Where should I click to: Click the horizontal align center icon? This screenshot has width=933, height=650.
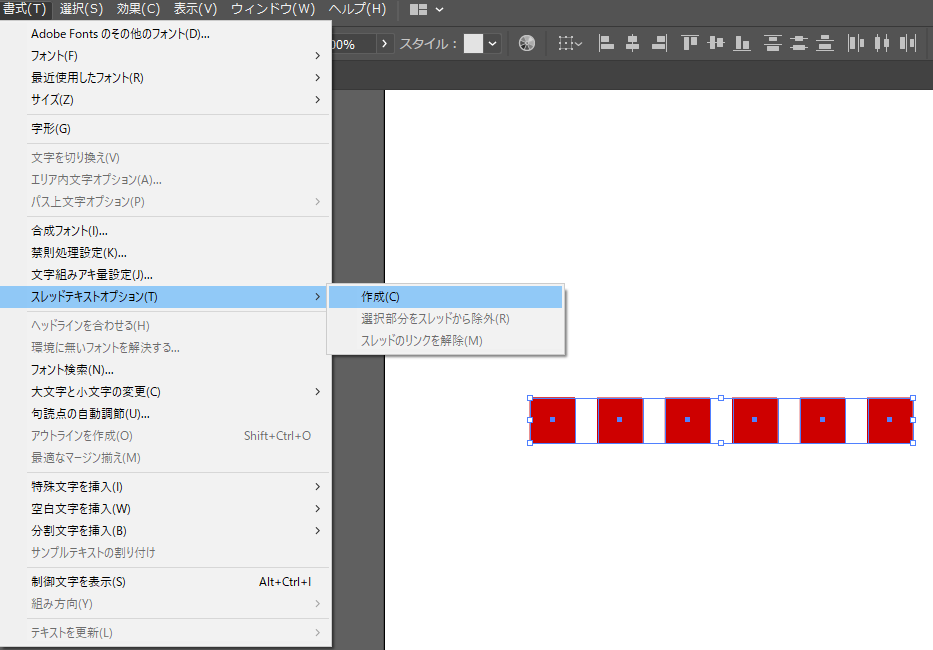632,43
